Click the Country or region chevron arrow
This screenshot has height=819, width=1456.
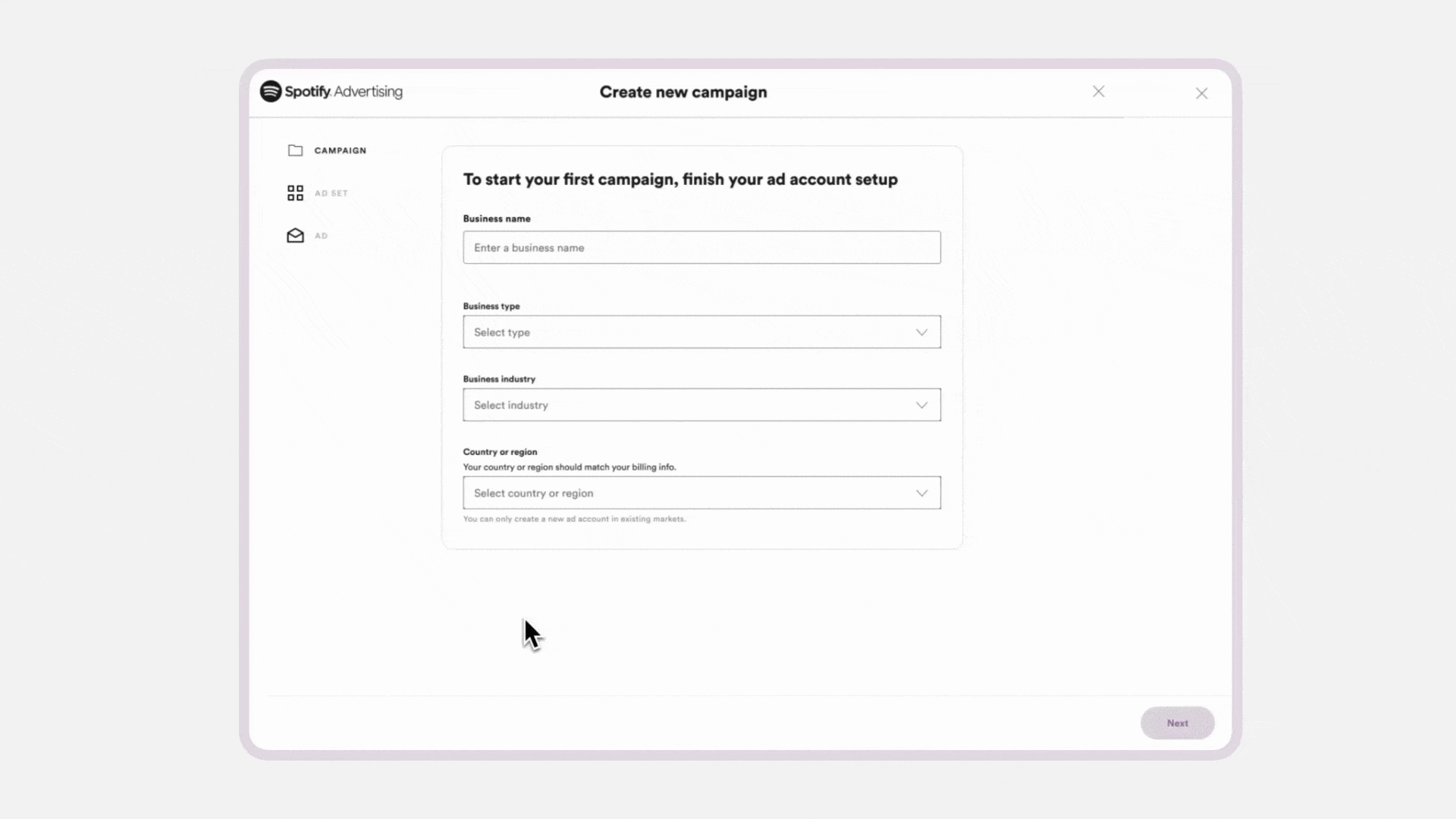point(921,493)
